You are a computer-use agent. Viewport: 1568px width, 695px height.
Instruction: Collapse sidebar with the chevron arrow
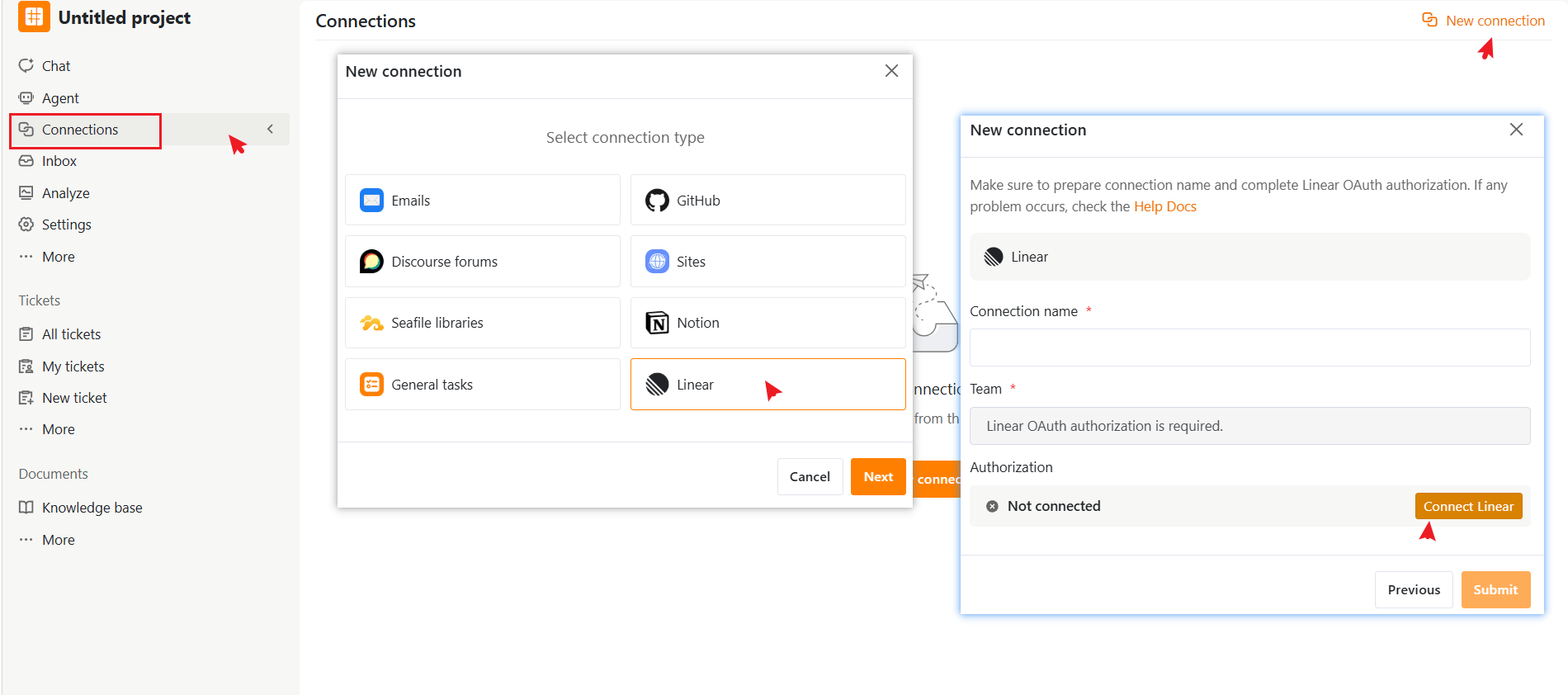pos(270,129)
